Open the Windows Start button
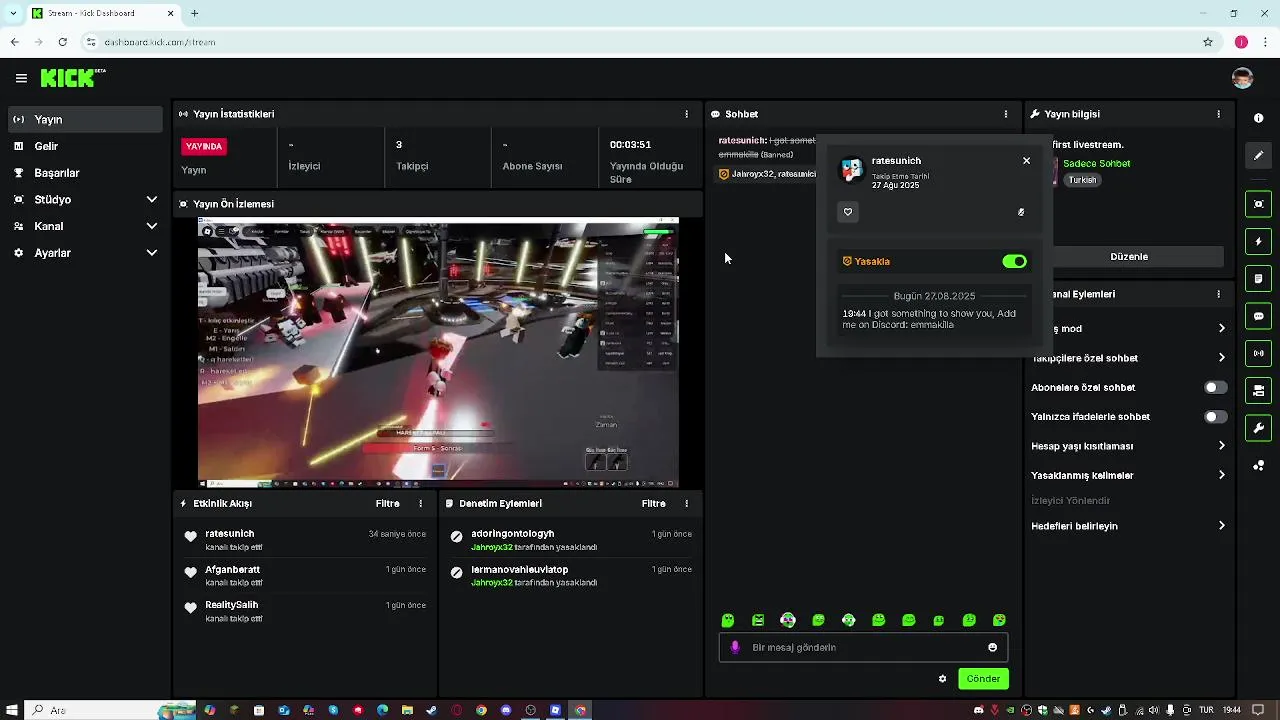 coord(12,710)
